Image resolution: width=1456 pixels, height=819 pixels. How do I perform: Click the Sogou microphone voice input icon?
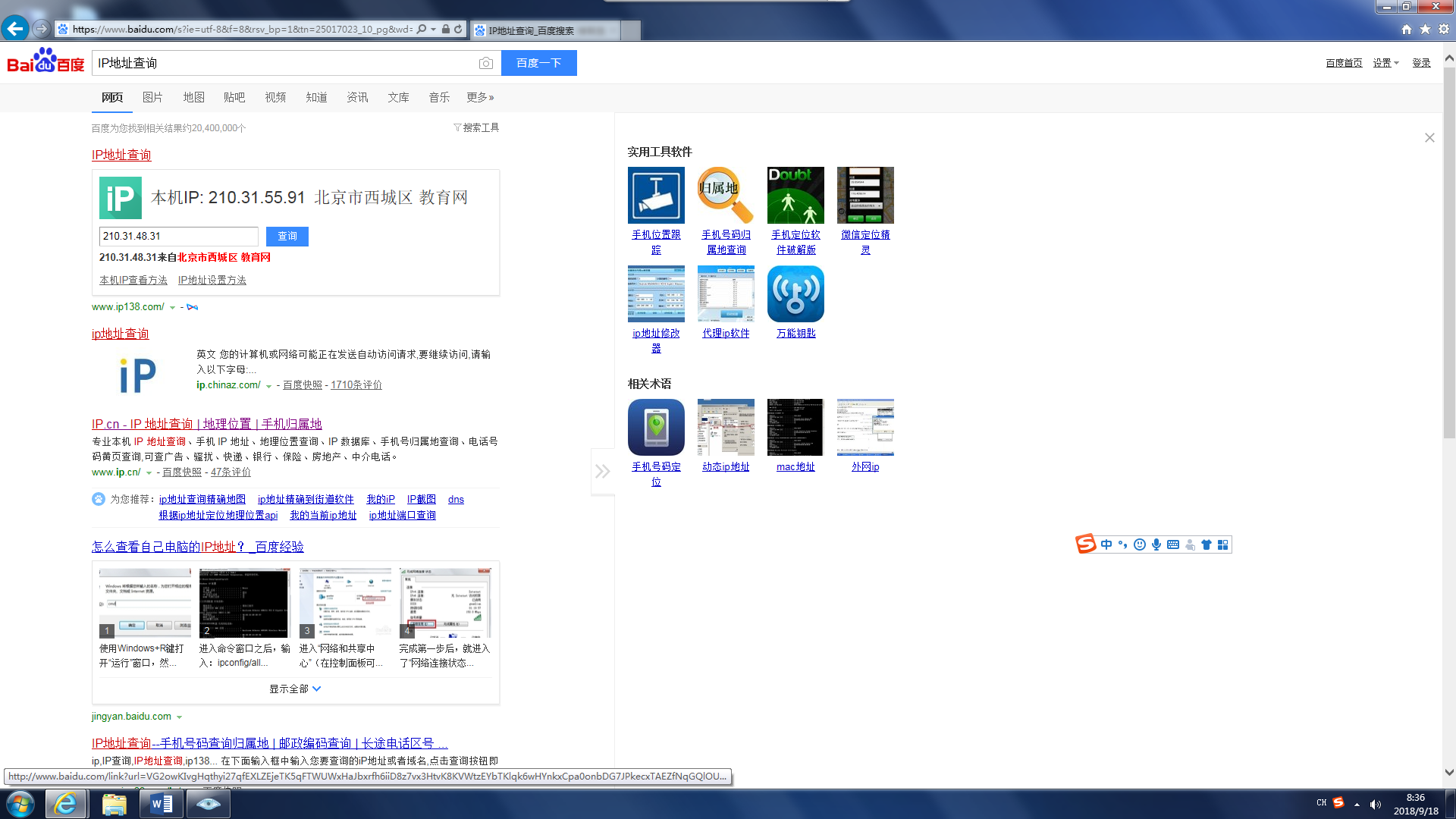[x=1156, y=544]
